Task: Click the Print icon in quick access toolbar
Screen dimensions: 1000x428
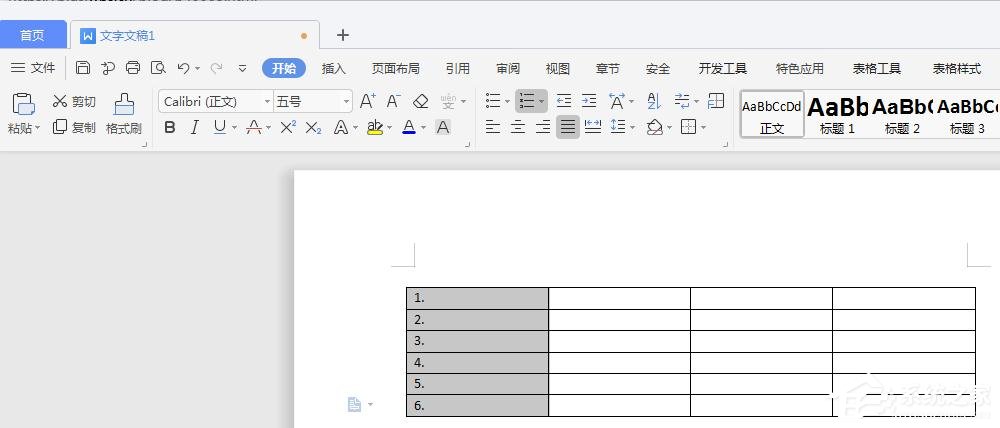Action: pyautogui.click(x=133, y=68)
